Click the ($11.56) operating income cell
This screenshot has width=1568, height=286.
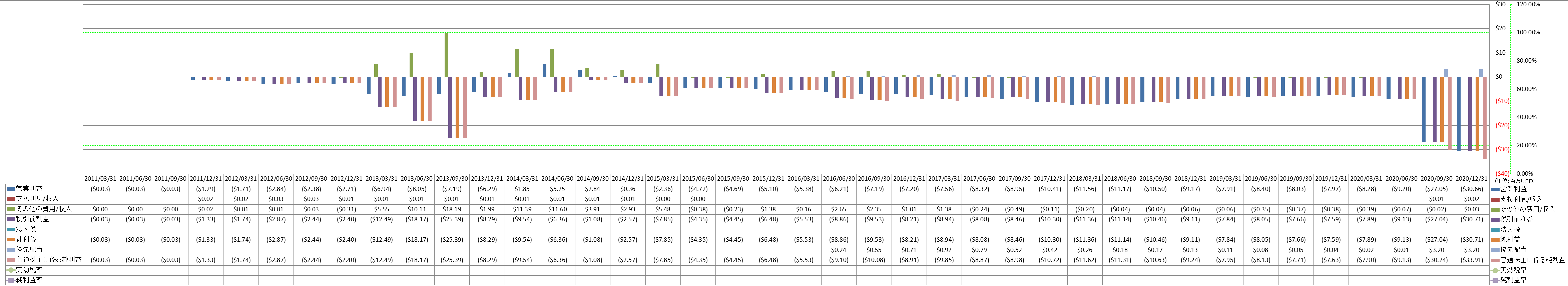point(1085,189)
